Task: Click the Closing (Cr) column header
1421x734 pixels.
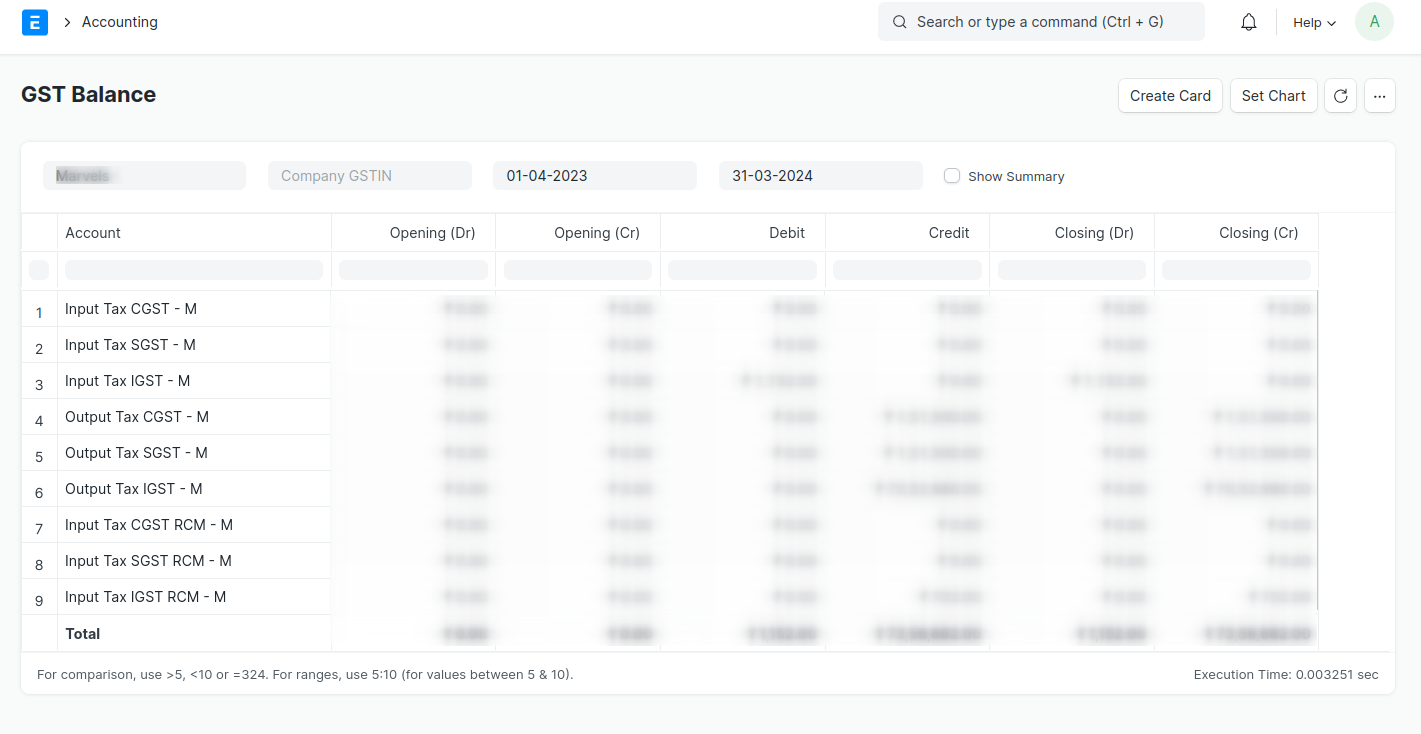Action: point(1236,233)
